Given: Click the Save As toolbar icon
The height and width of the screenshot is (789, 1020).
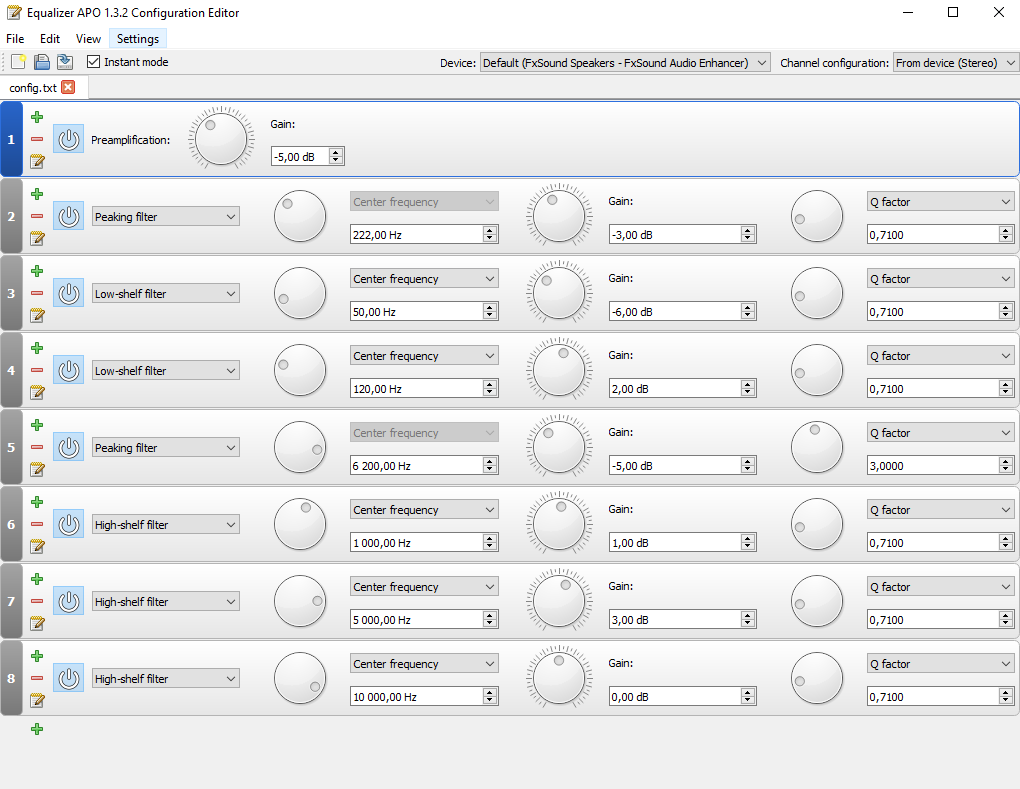Looking at the screenshot, I should tap(64, 62).
